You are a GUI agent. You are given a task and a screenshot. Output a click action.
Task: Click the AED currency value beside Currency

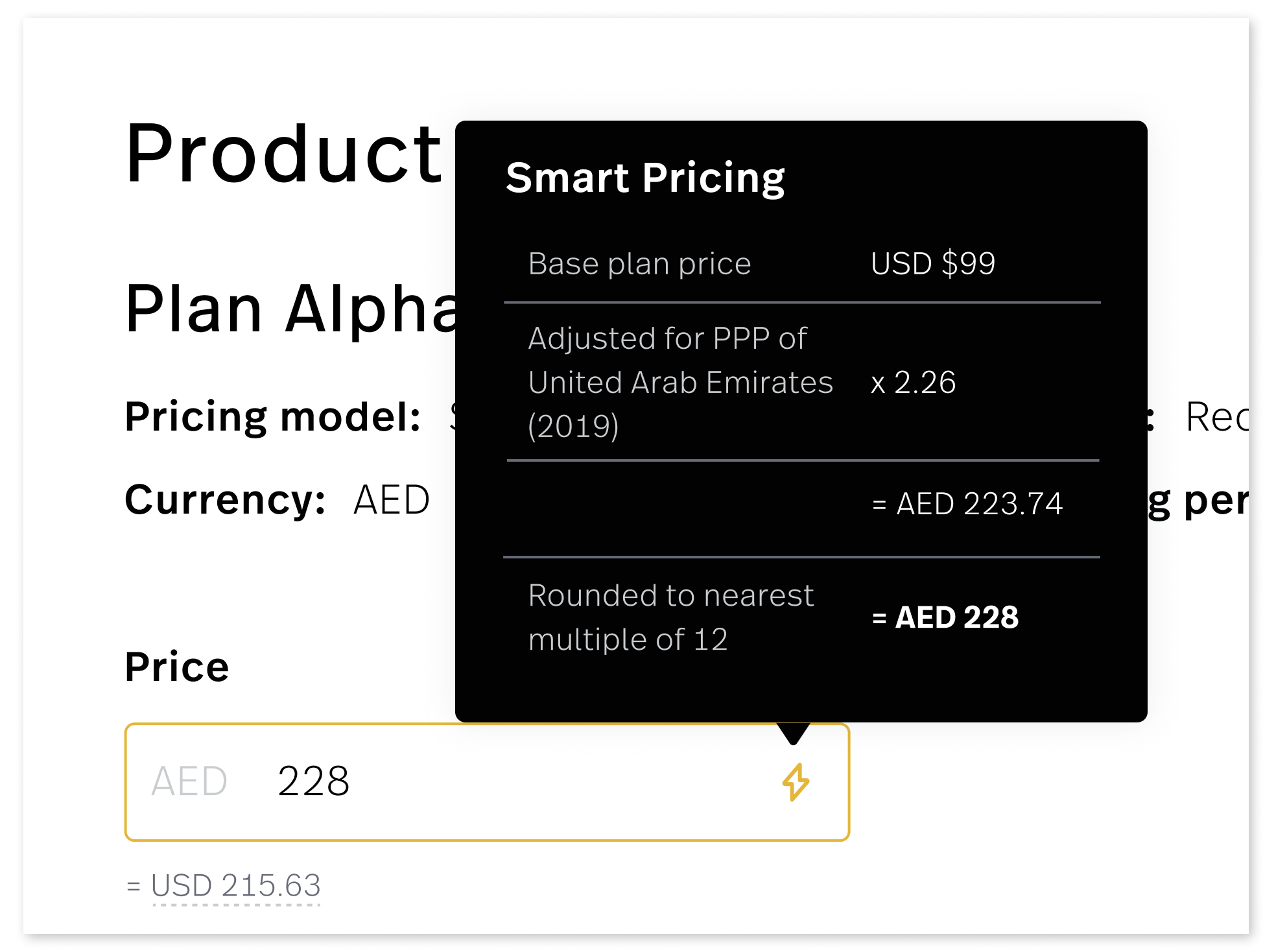[392, 500]
